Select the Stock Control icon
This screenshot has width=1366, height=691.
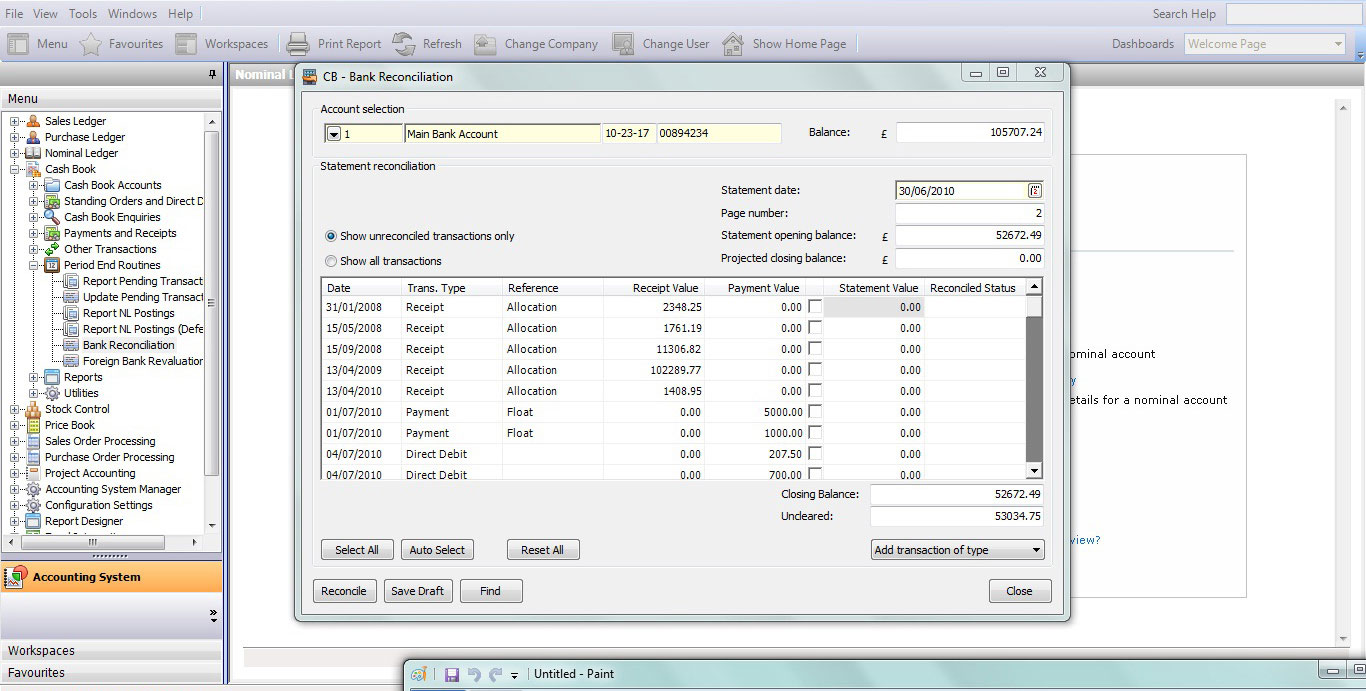click(x=33, y=409)
